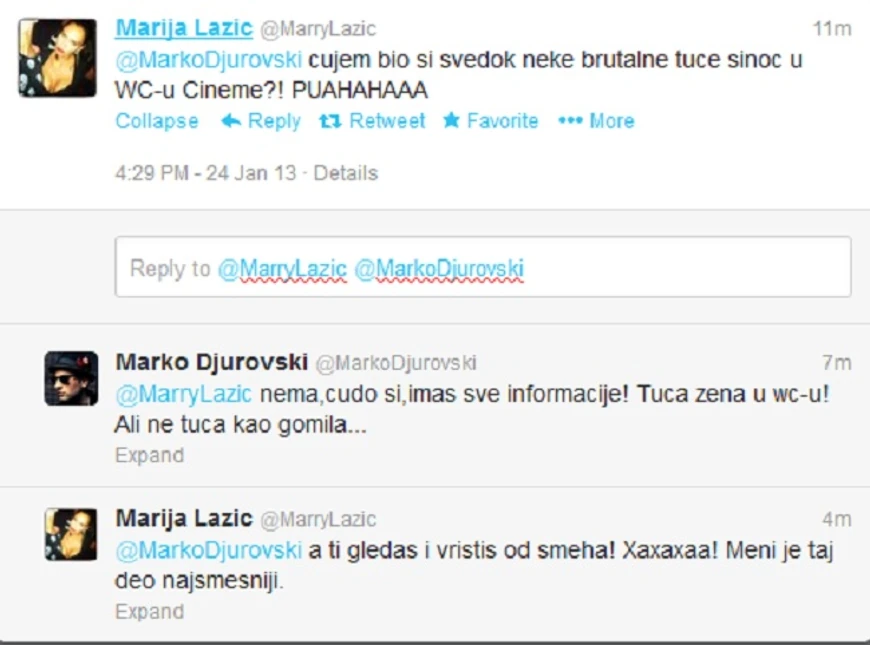Click the Favorite star icon
This screenshot has height=645, width=870.
452,120
